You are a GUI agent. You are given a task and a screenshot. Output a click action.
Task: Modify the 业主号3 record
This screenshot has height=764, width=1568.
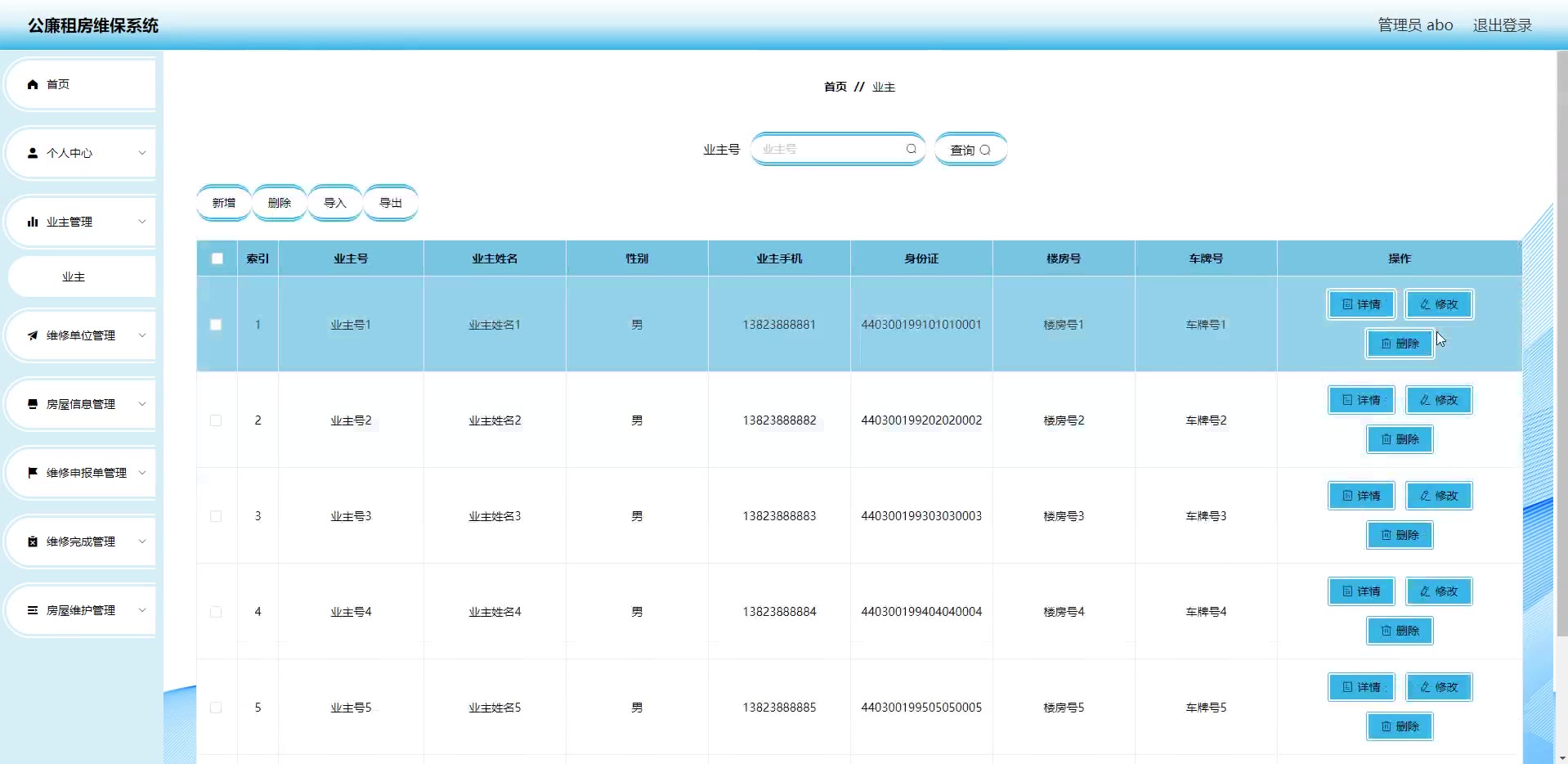[x=1439, y=496]
